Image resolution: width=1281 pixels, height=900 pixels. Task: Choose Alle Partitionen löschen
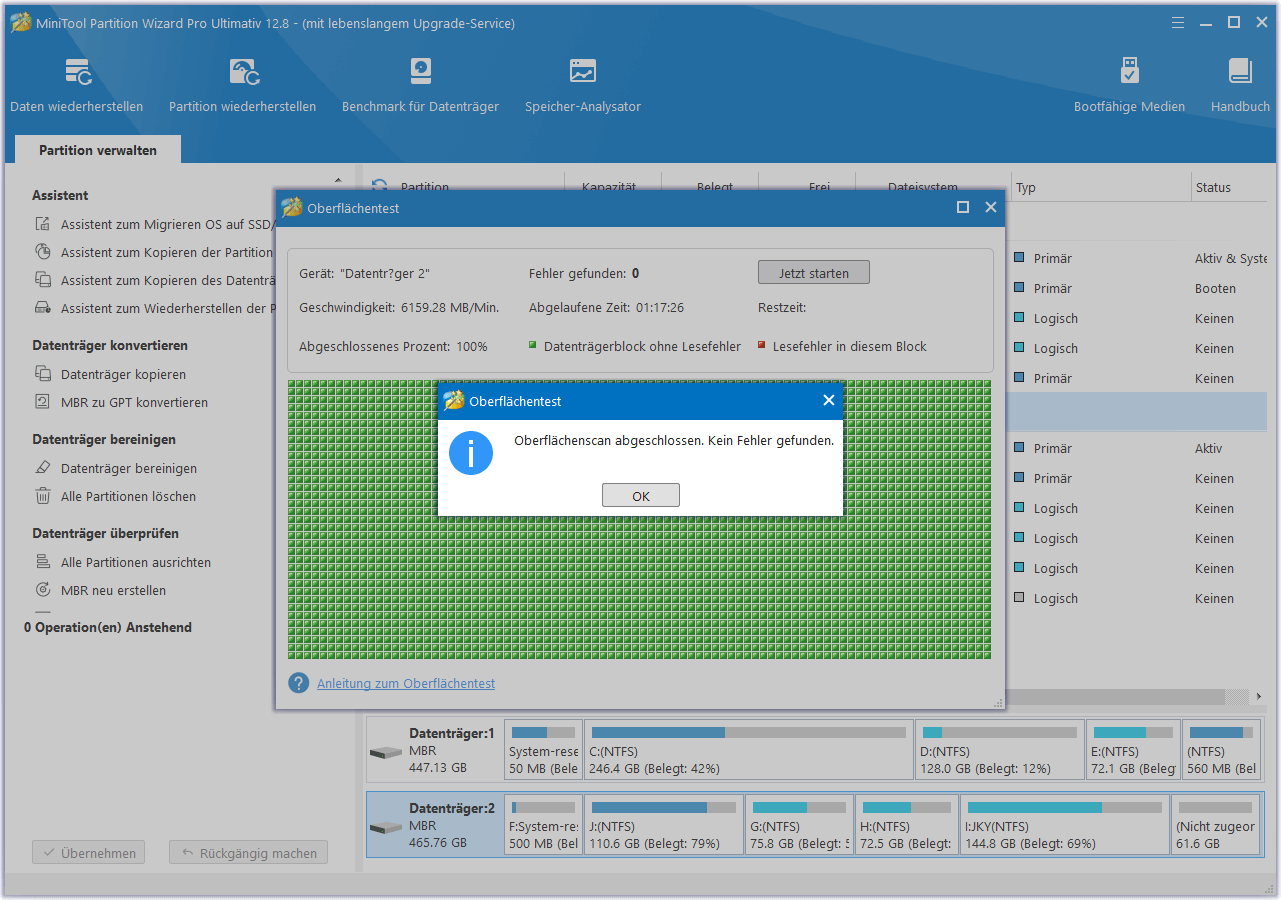click(128, 496)
